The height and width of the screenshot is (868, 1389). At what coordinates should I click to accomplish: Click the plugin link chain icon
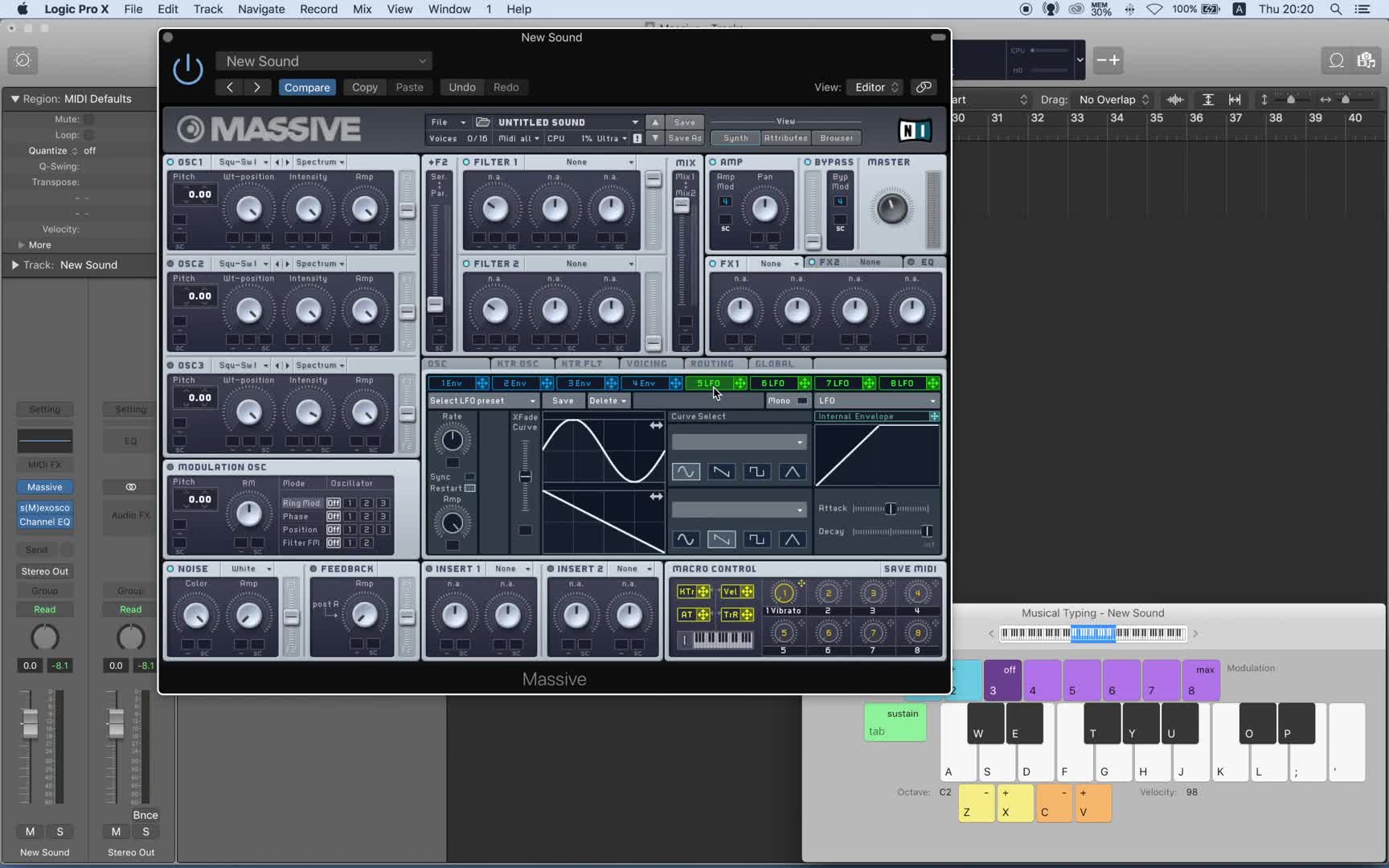point(924,87)
